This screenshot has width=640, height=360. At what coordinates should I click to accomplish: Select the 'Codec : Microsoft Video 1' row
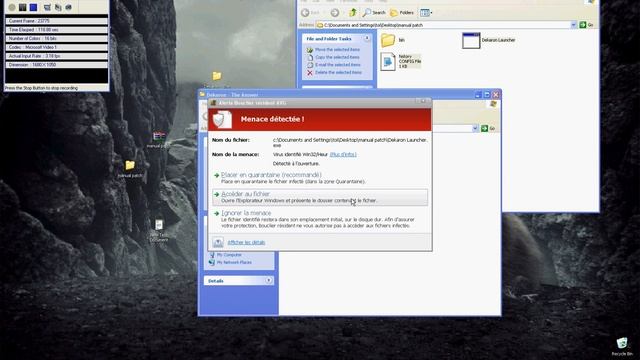coord(56,47)
